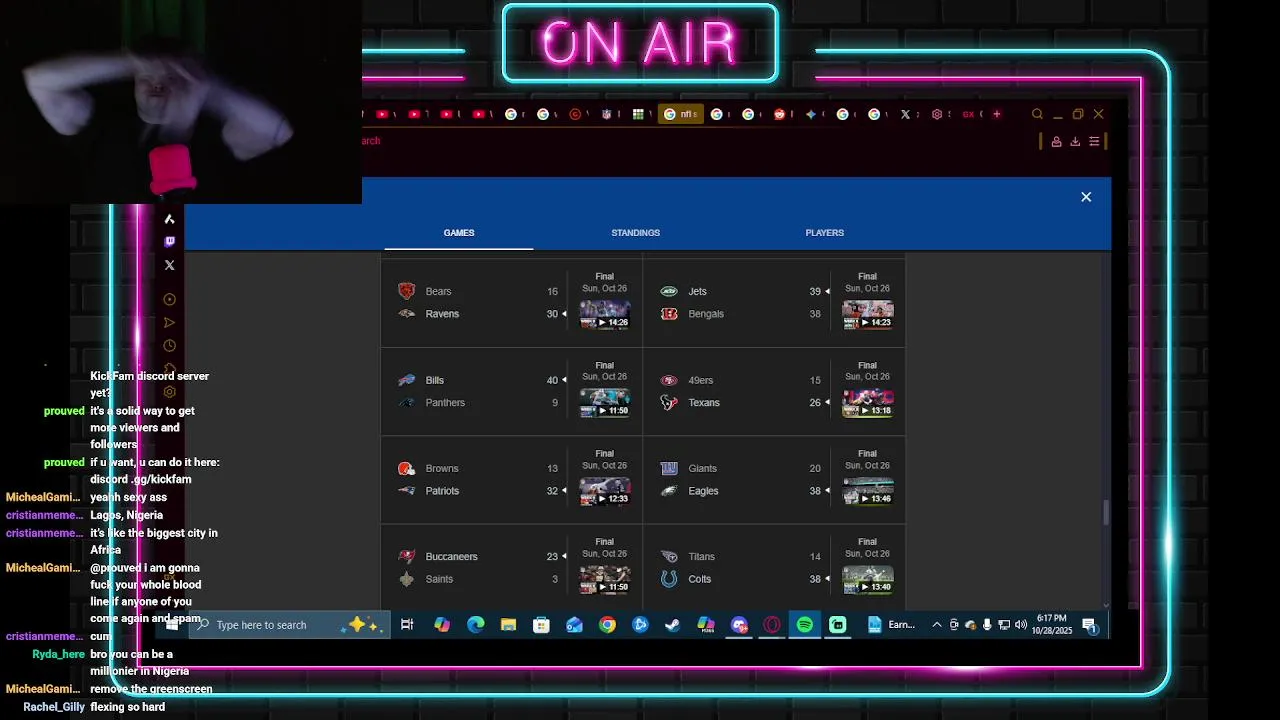Select the STANDINGS tab
Screen dimensions: 1280x720
pyautogui.click(x=635, y=233)
